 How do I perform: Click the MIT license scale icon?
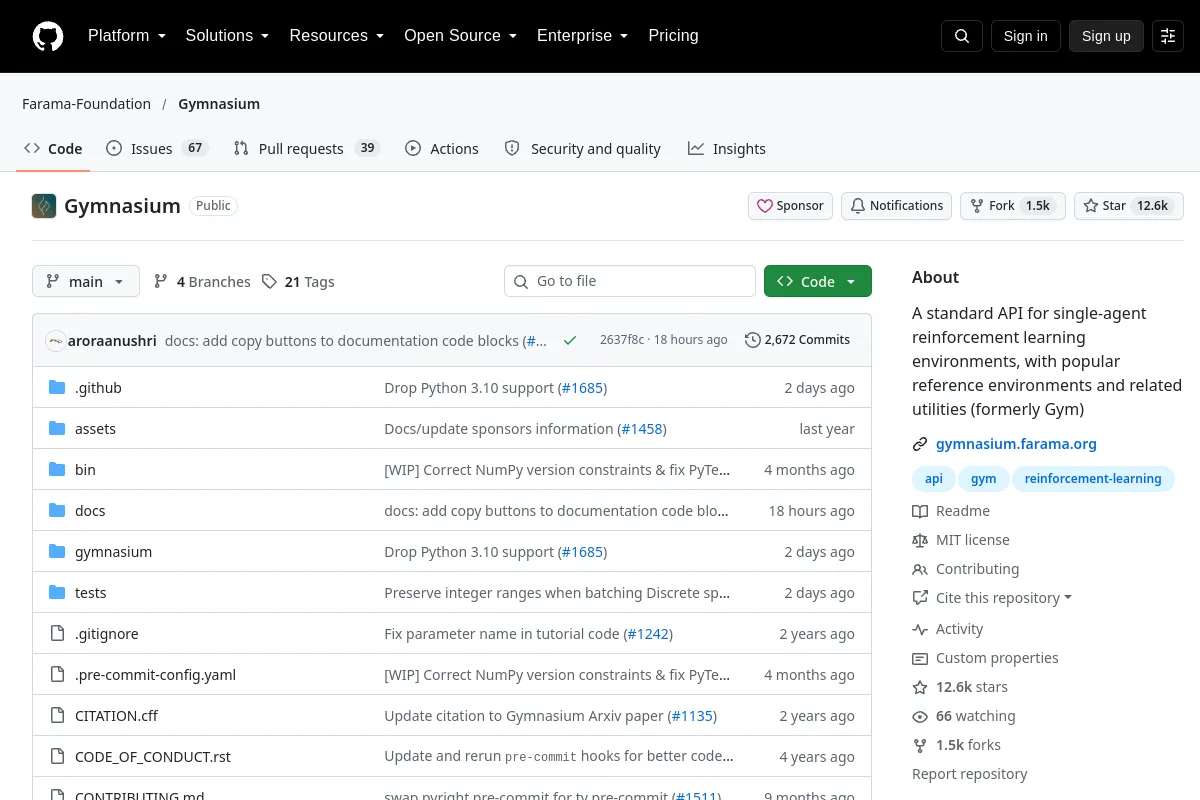pyautogui.click(x=920, y=540)
